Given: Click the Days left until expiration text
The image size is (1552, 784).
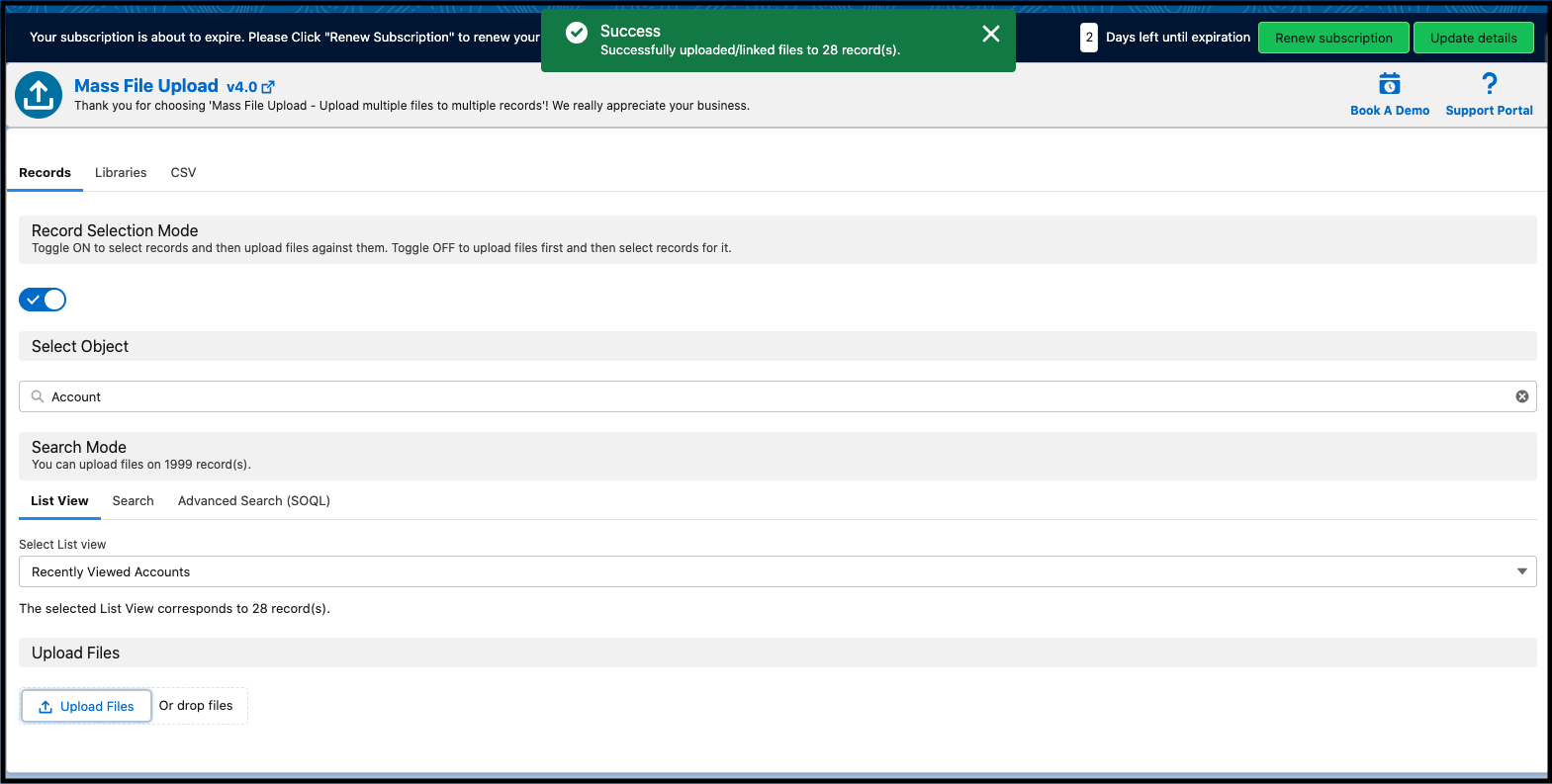Looking at the screenshot, I should [x=1178, y=38].
